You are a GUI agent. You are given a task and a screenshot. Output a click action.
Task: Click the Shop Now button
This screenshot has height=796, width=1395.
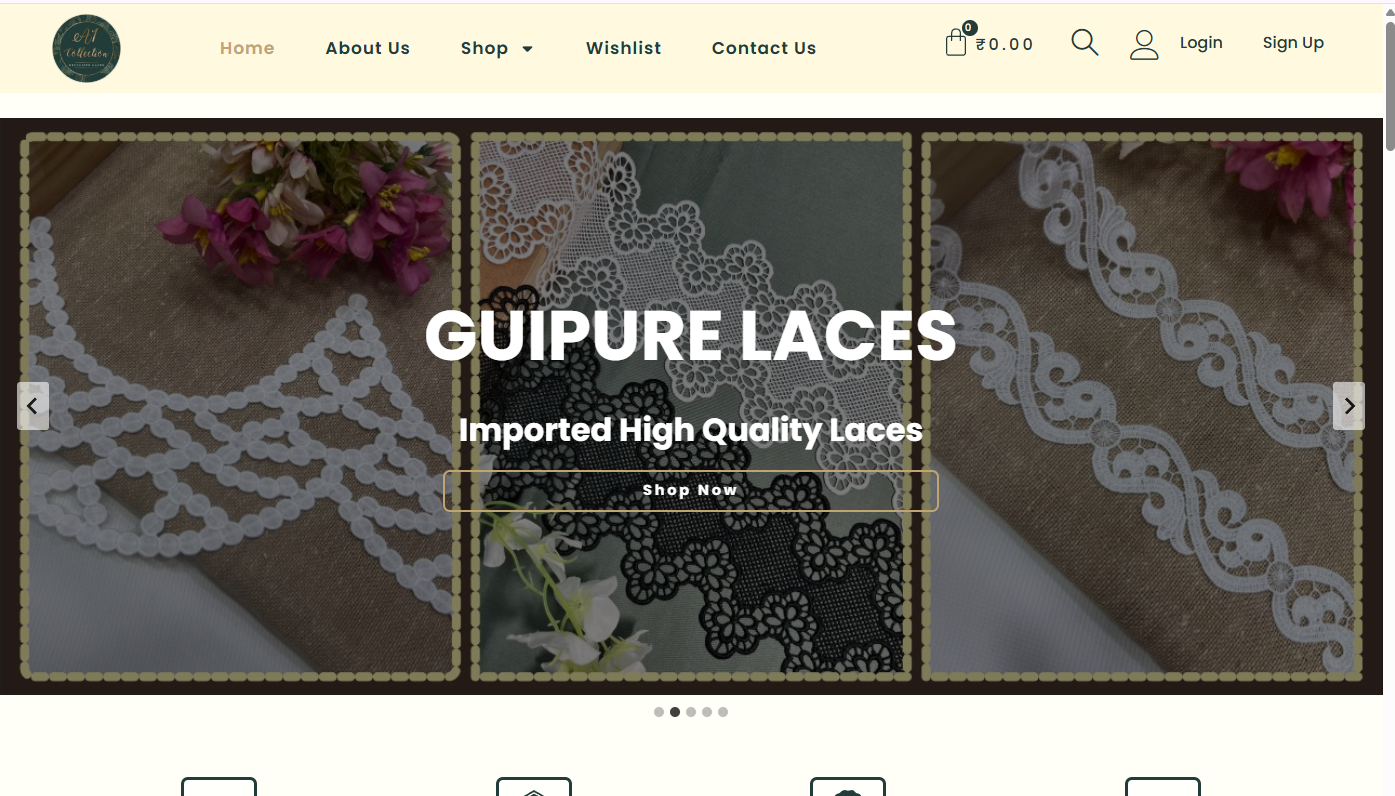pos(691,491)
